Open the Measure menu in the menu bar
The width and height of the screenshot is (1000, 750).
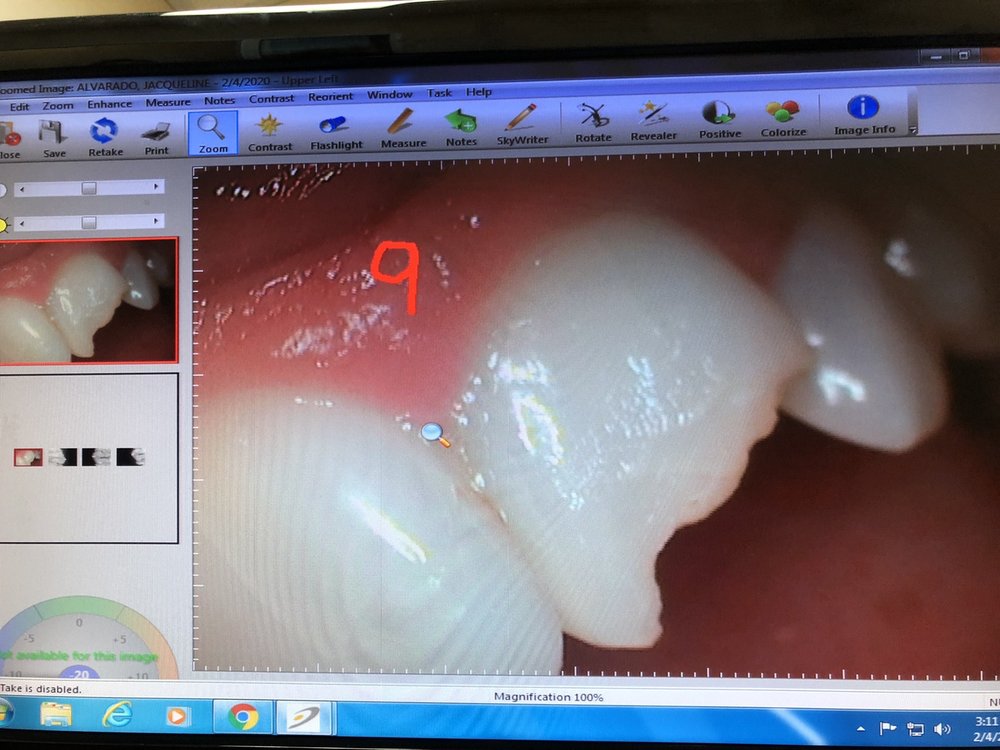(168, 102)
